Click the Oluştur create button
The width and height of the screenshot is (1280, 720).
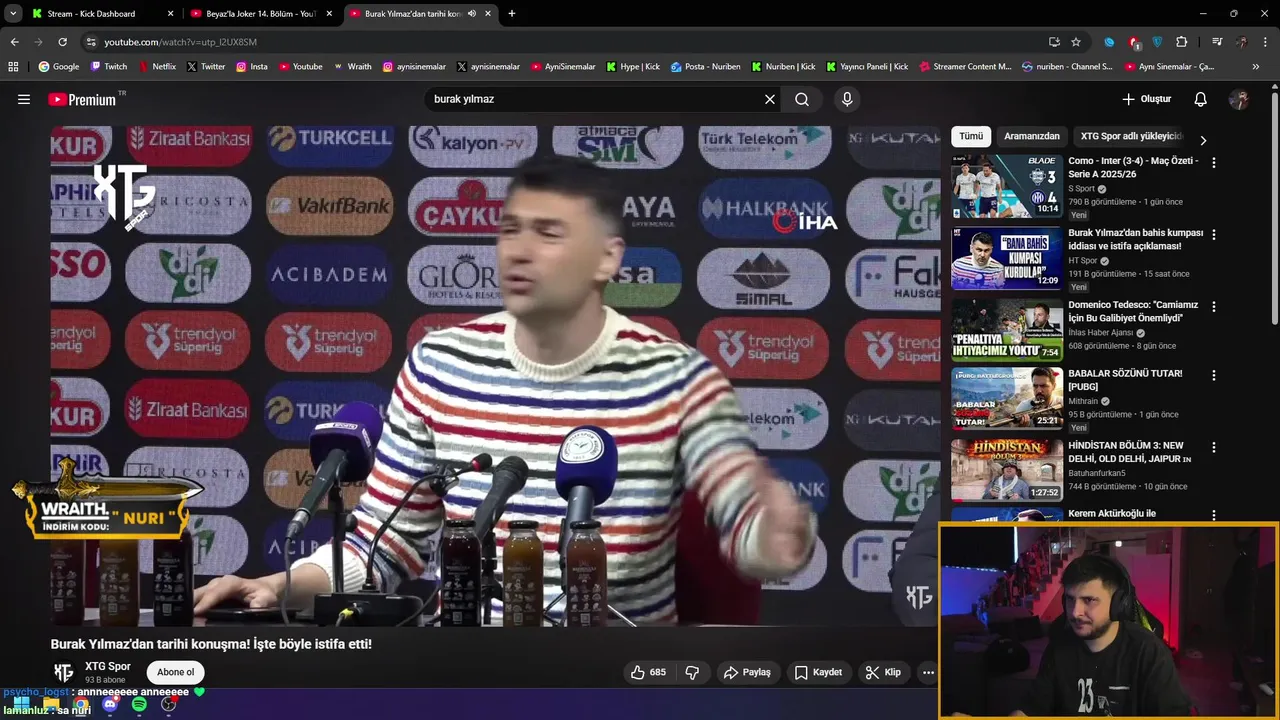[x=1146, y=99]
